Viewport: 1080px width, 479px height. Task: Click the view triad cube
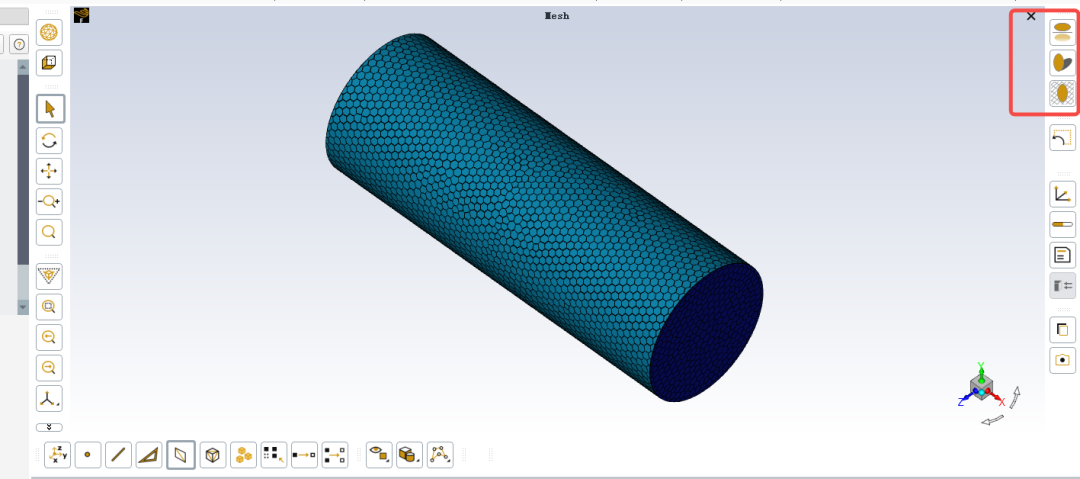point(982,386)
